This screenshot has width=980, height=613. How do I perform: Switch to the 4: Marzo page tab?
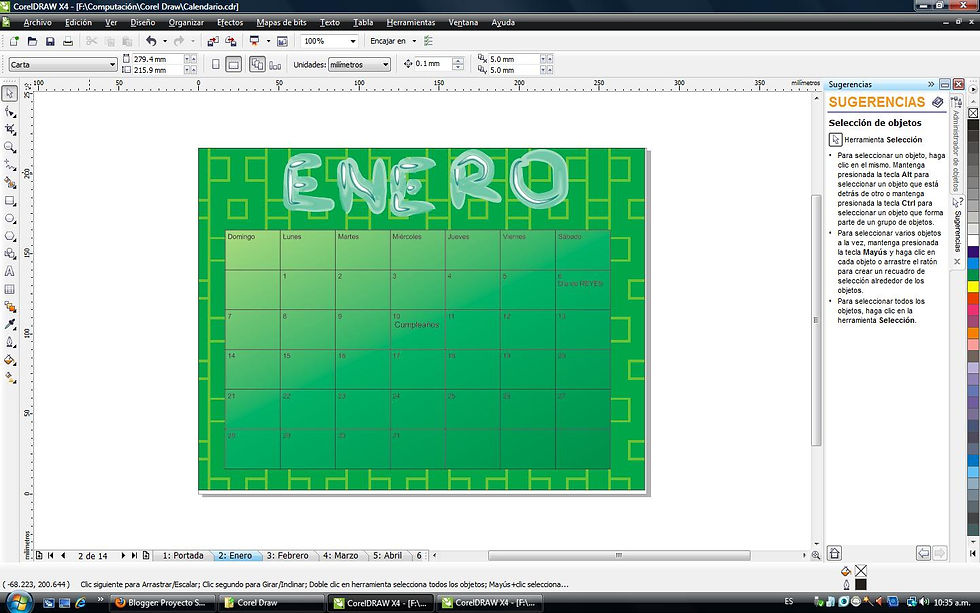click(341, 556)
